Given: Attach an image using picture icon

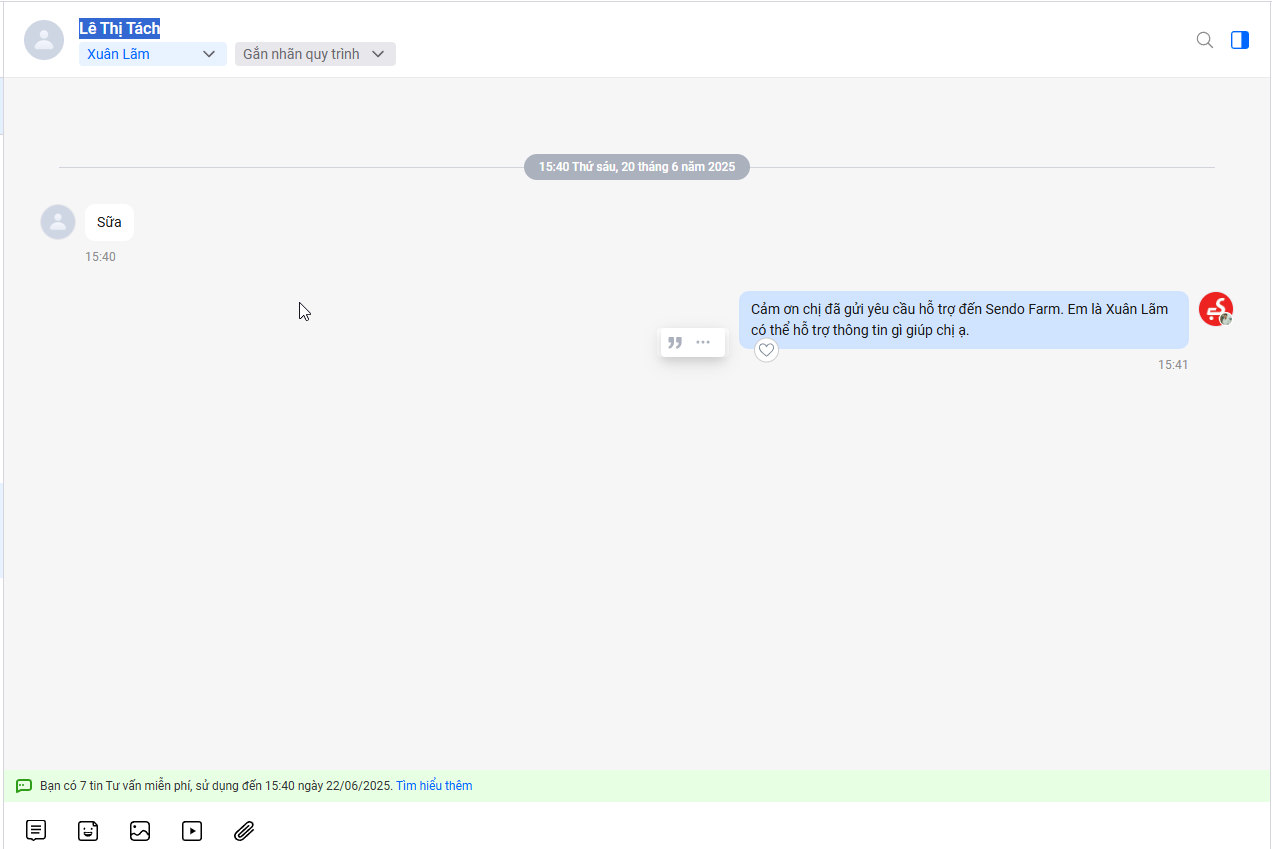Looking at the screenshot, I should (140, 830).
